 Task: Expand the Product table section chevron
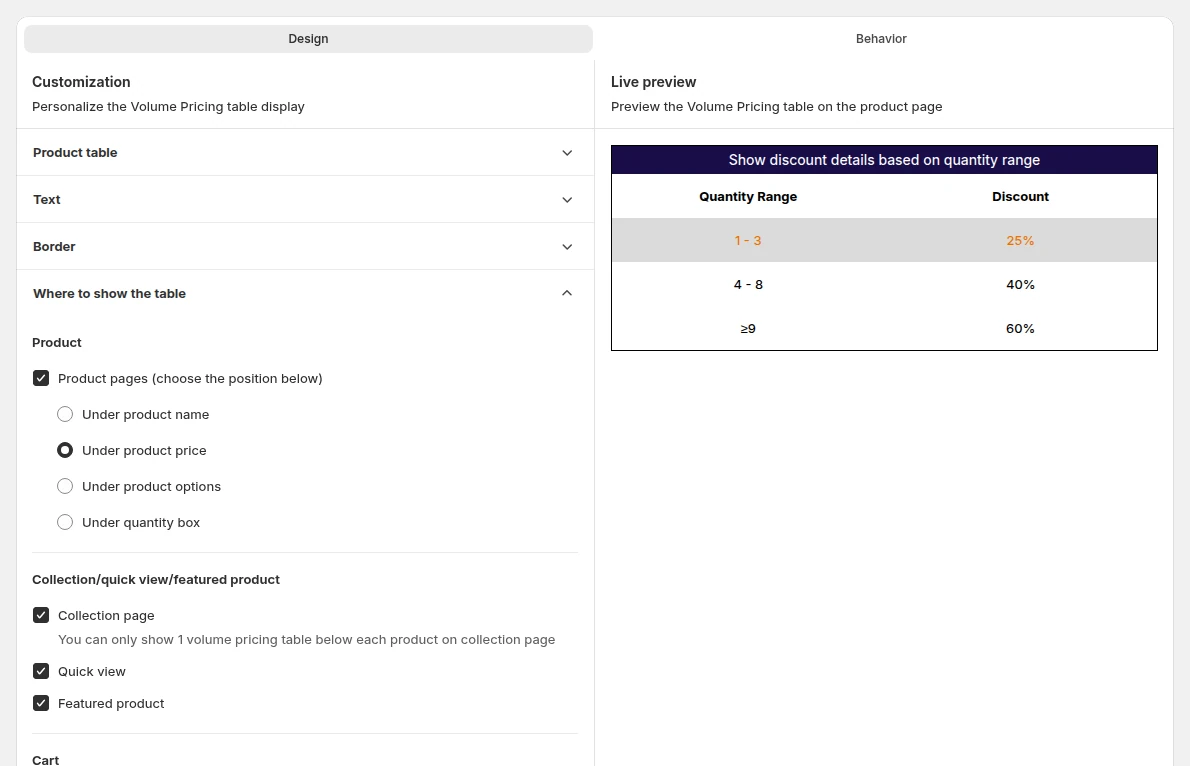point(567,153)
